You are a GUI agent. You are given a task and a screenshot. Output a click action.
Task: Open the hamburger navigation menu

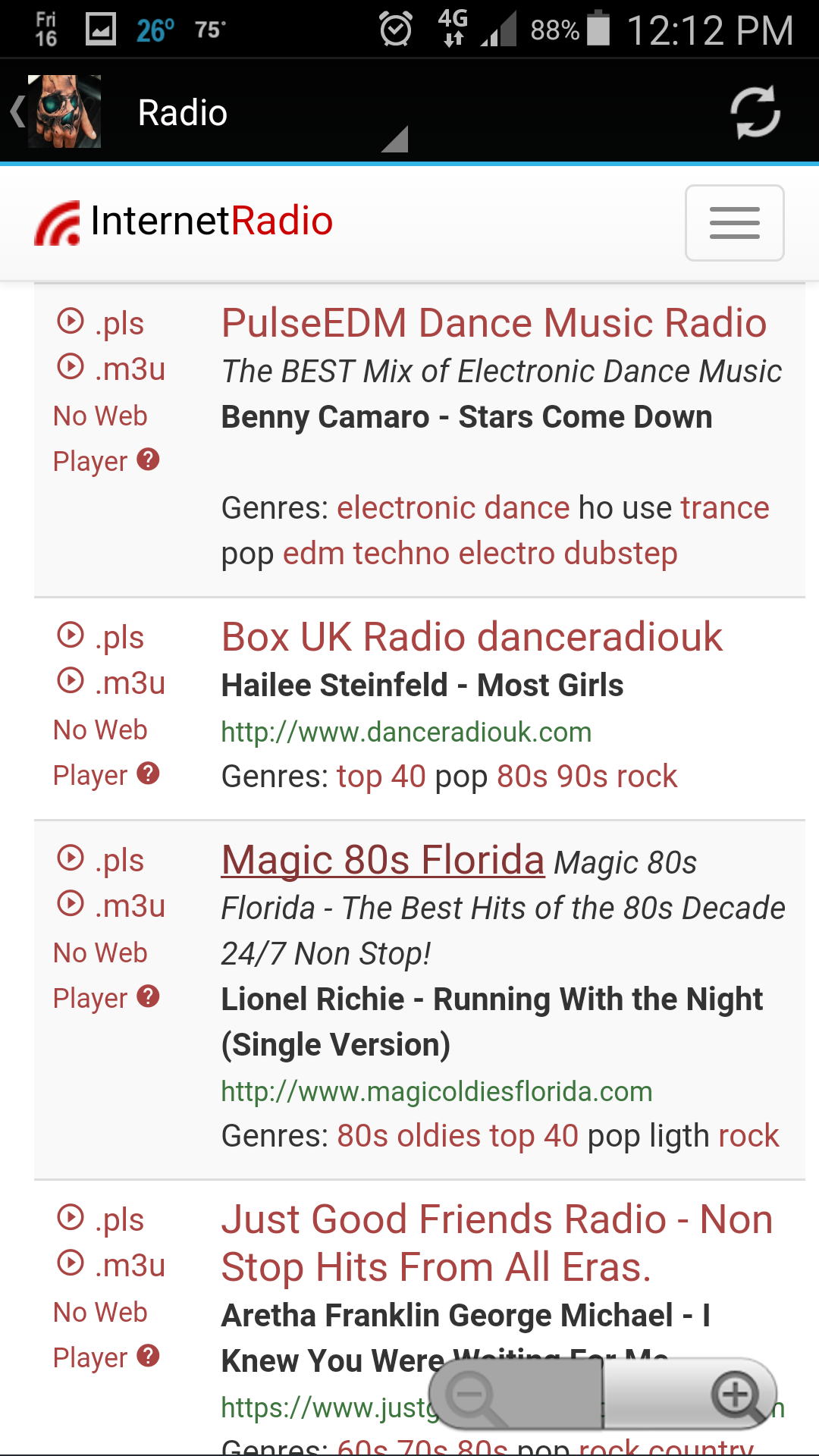tap(734, 223)
